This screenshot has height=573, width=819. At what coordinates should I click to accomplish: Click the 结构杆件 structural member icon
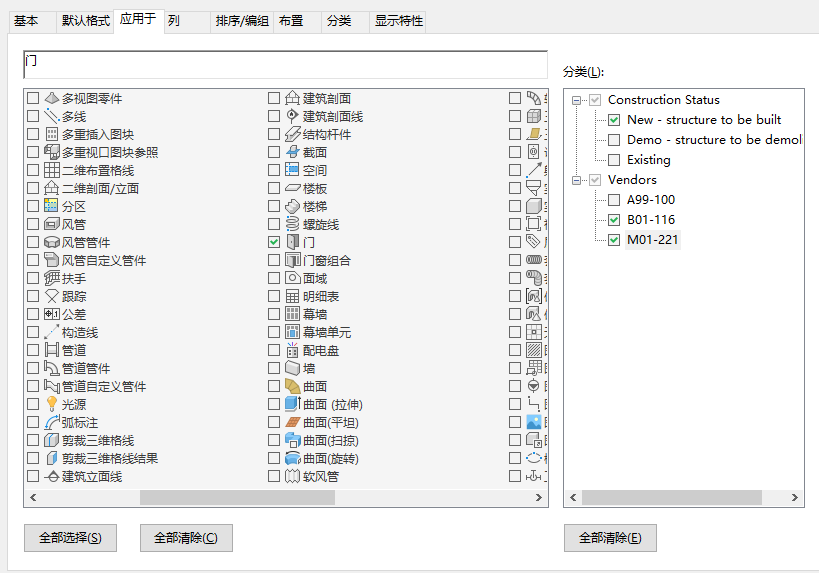pyautogui.click(x=292, y=134)
